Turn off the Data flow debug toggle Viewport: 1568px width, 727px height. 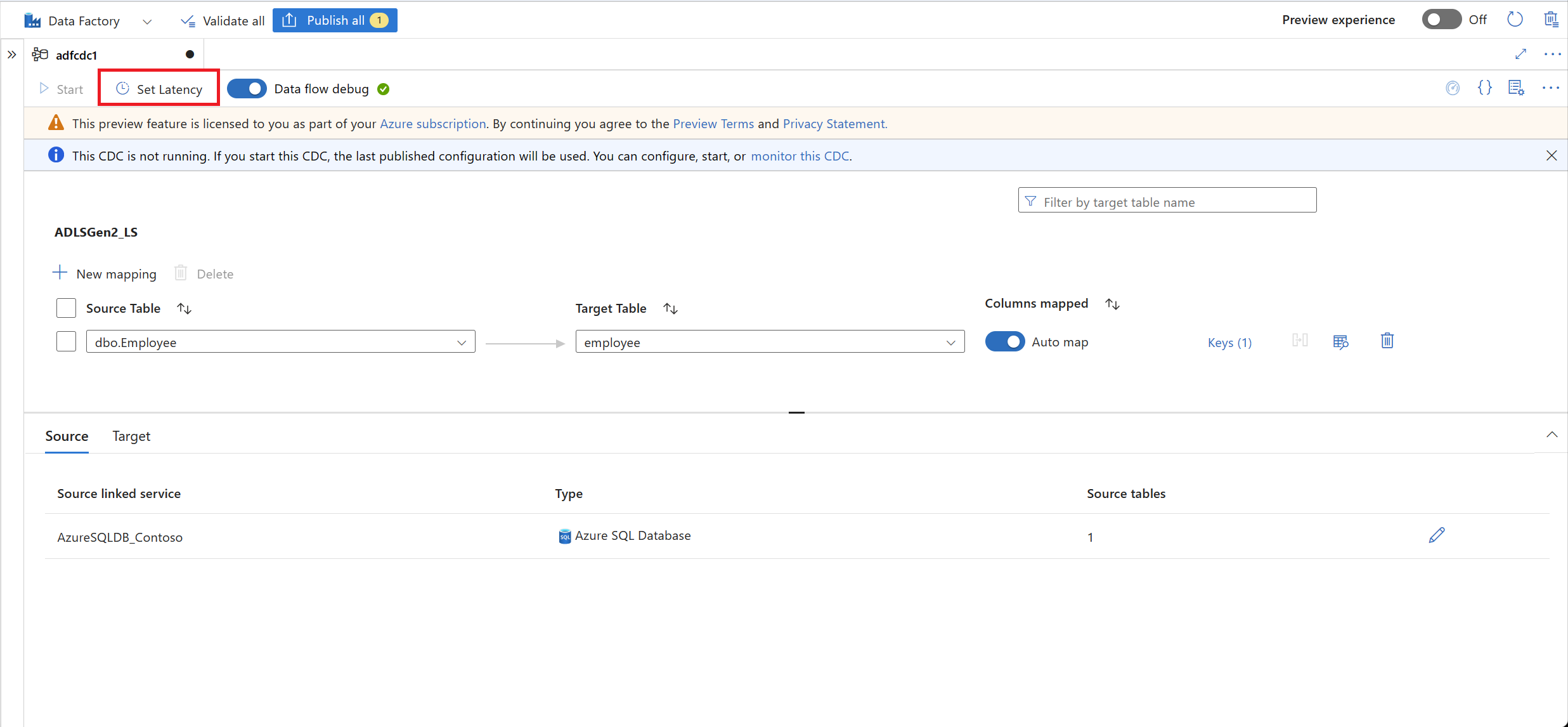pos(247,89)
